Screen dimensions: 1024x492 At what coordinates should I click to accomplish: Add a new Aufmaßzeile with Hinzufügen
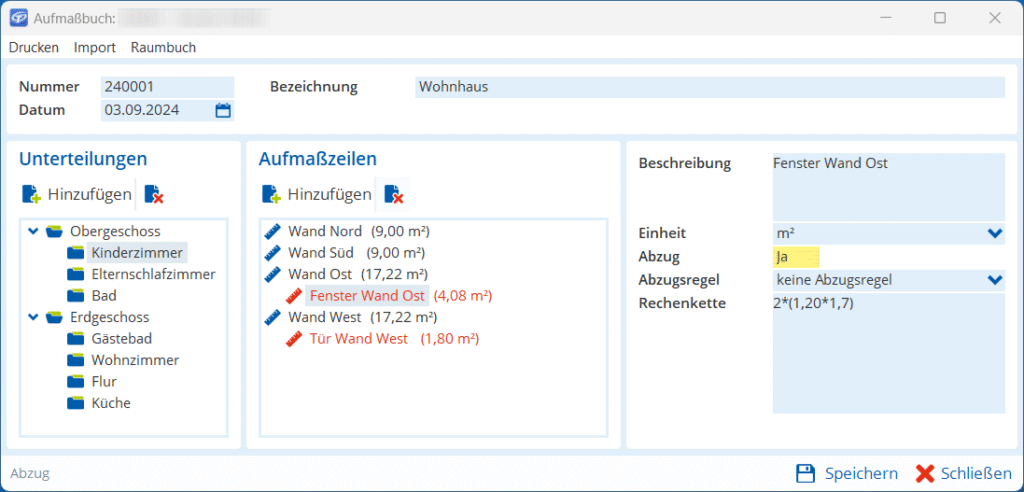click(x=316, y=194)
